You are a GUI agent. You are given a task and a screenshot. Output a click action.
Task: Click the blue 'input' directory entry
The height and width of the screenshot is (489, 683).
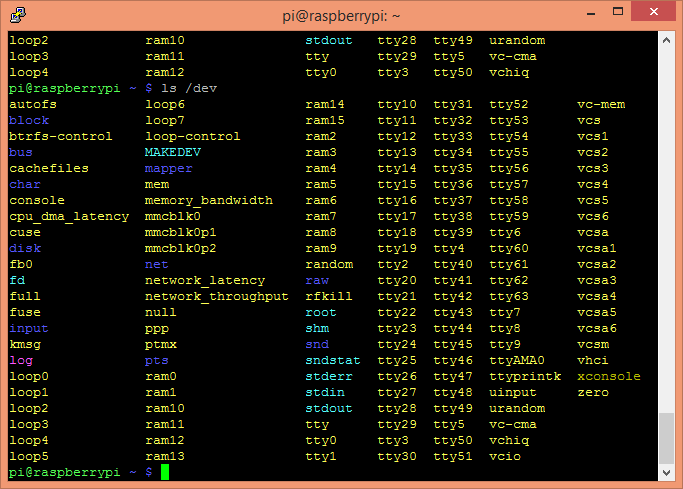point(29,329)
